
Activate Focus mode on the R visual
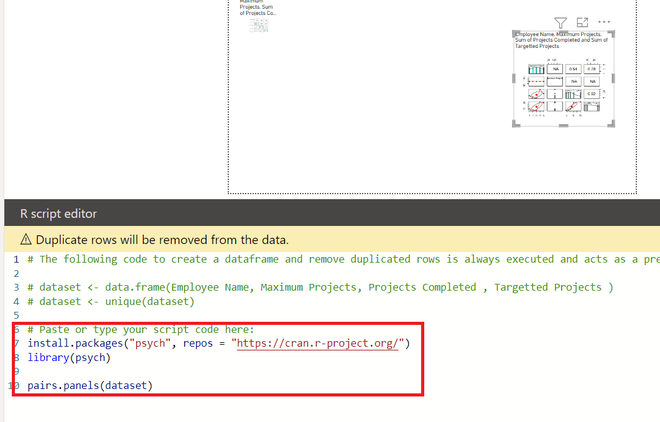582,22
